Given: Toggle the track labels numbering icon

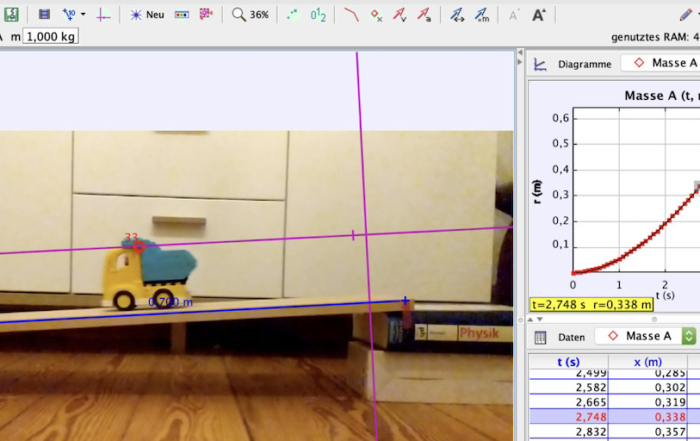Looking at the screenshot, I should [x=318, y=15].
